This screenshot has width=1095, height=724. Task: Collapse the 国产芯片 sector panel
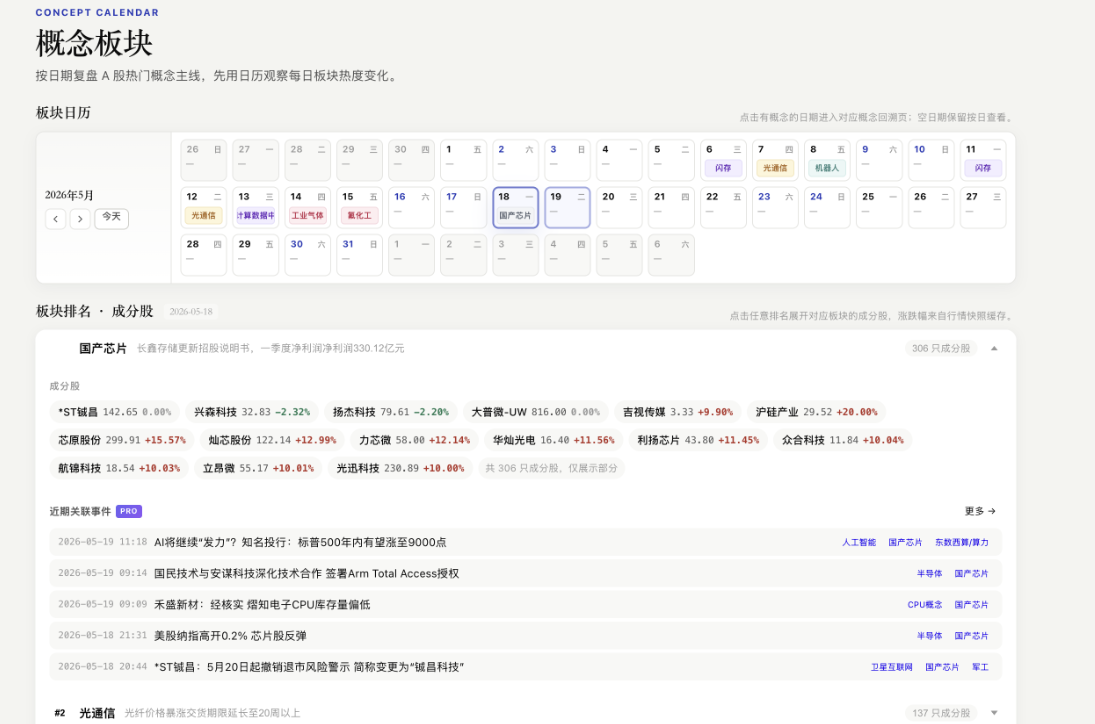click(994, 348)
